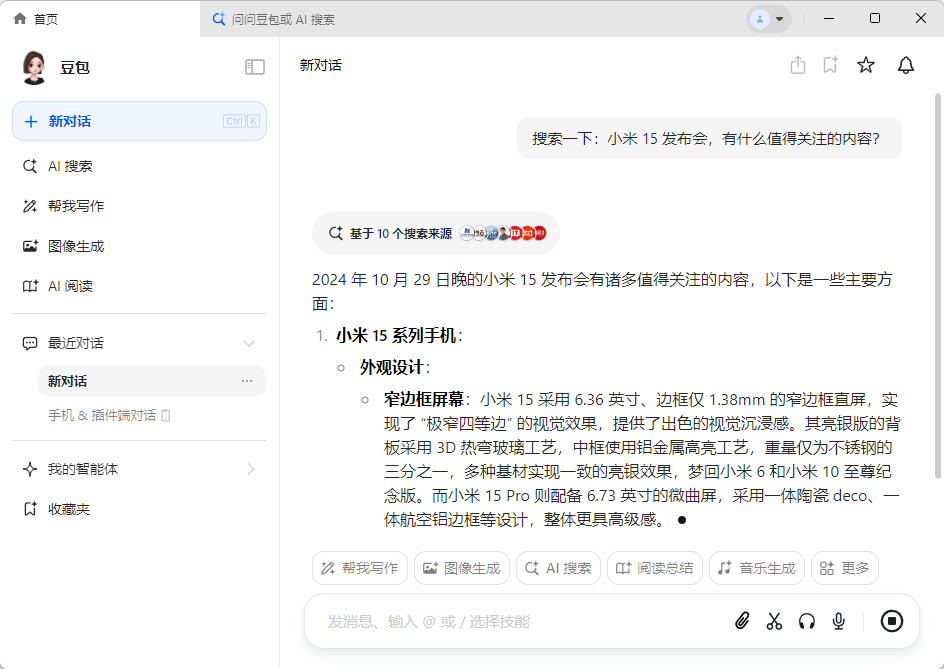Click the 豆包 avatar image
Image resolution: width=944 pixels, height=669 pixels.
point(34,67)
